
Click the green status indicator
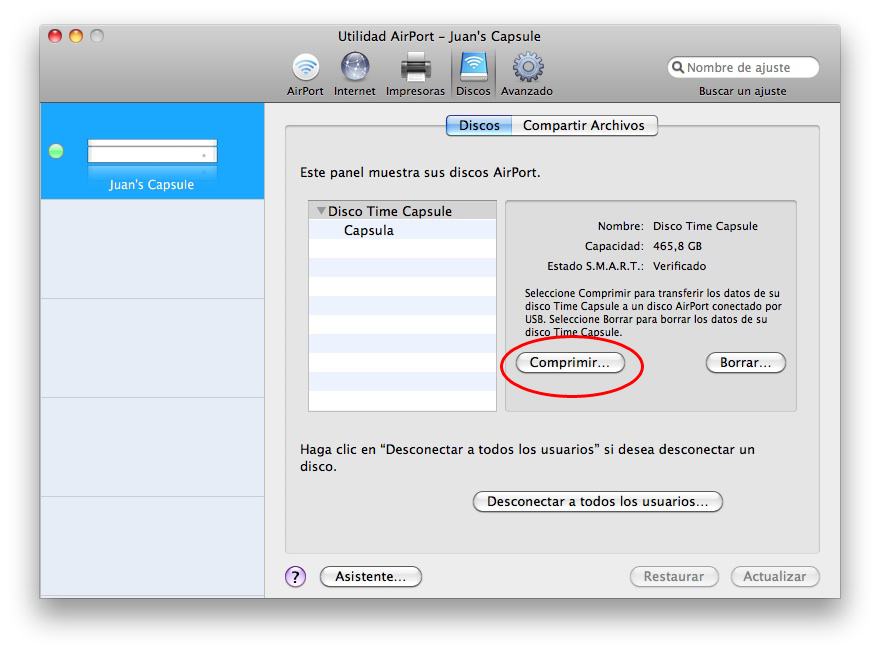click(x=56, y=151)
